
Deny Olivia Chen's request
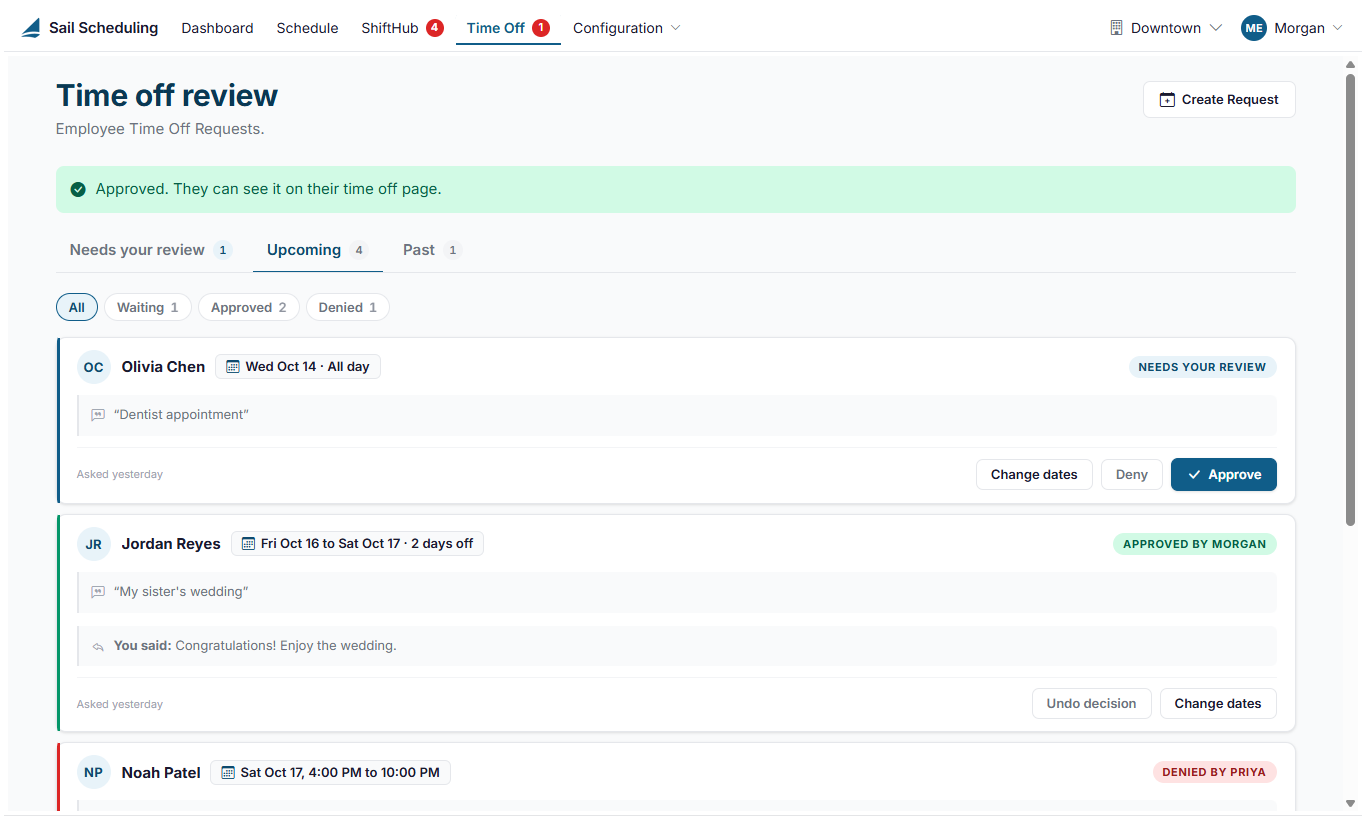pos(1132,475)
